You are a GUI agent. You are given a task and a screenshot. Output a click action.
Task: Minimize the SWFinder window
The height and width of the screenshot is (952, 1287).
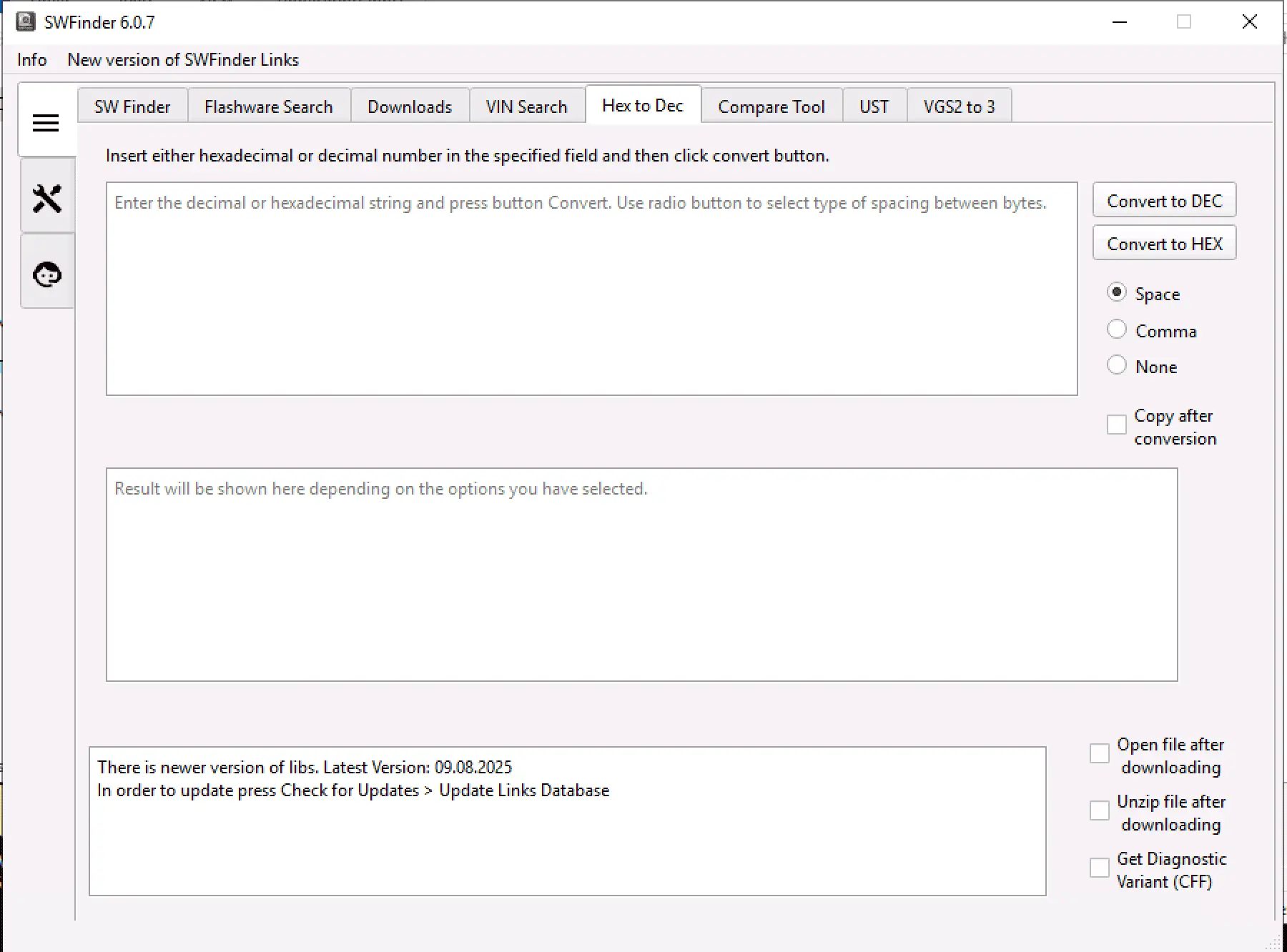tap(1120, 22)
